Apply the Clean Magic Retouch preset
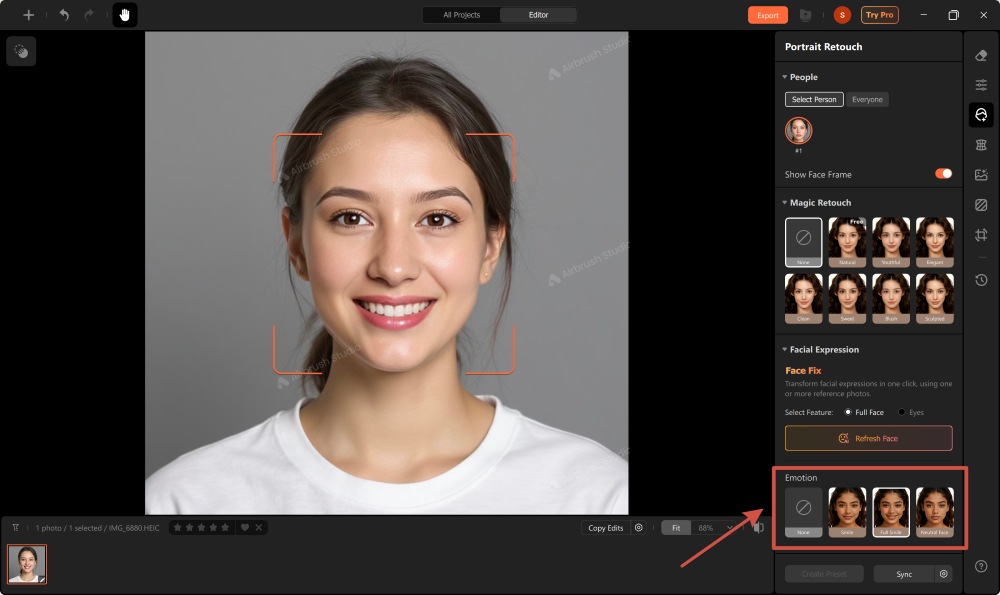 coord(804,298)
